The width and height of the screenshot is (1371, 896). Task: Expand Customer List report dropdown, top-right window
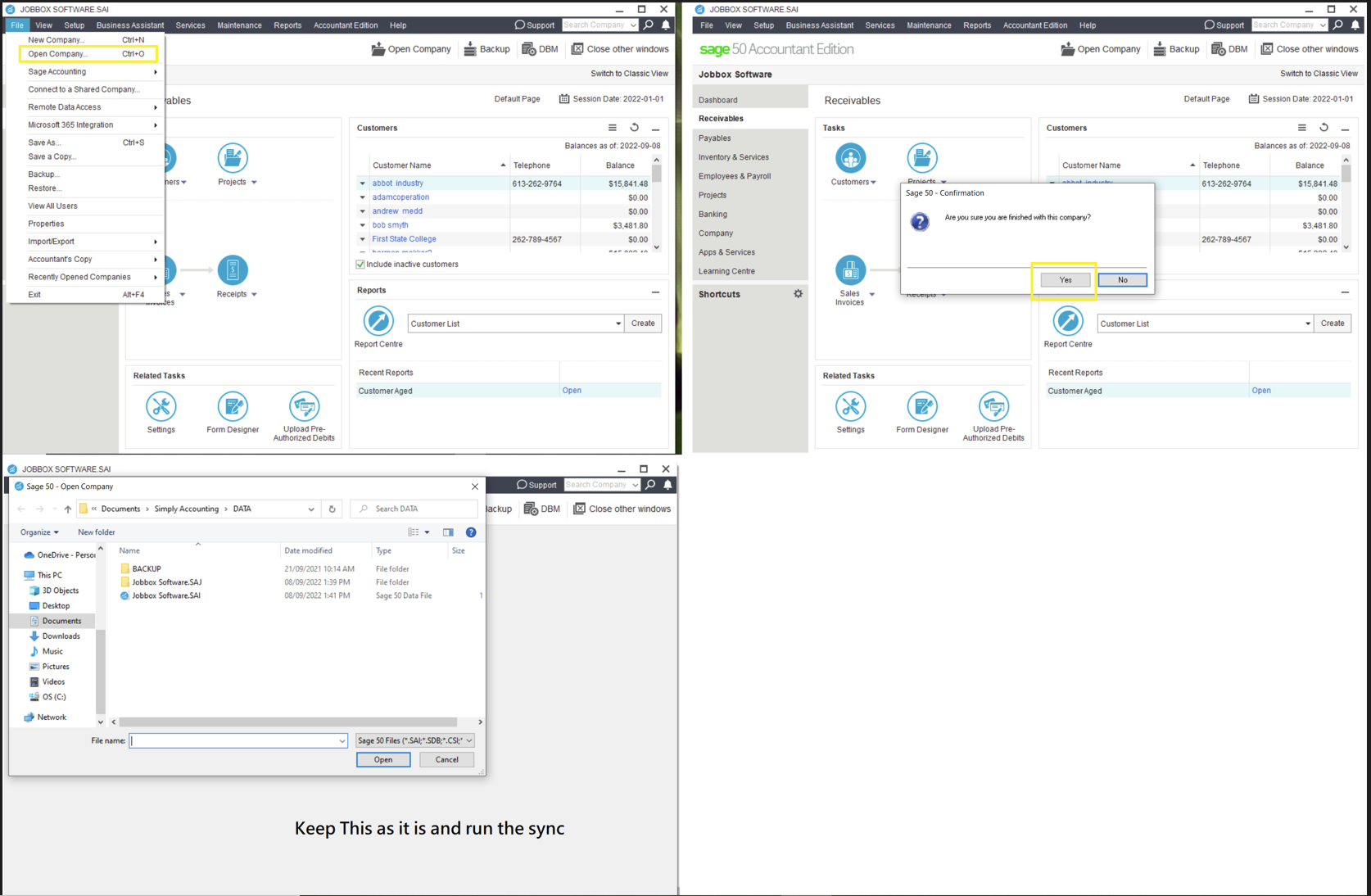click(1308, 324)
